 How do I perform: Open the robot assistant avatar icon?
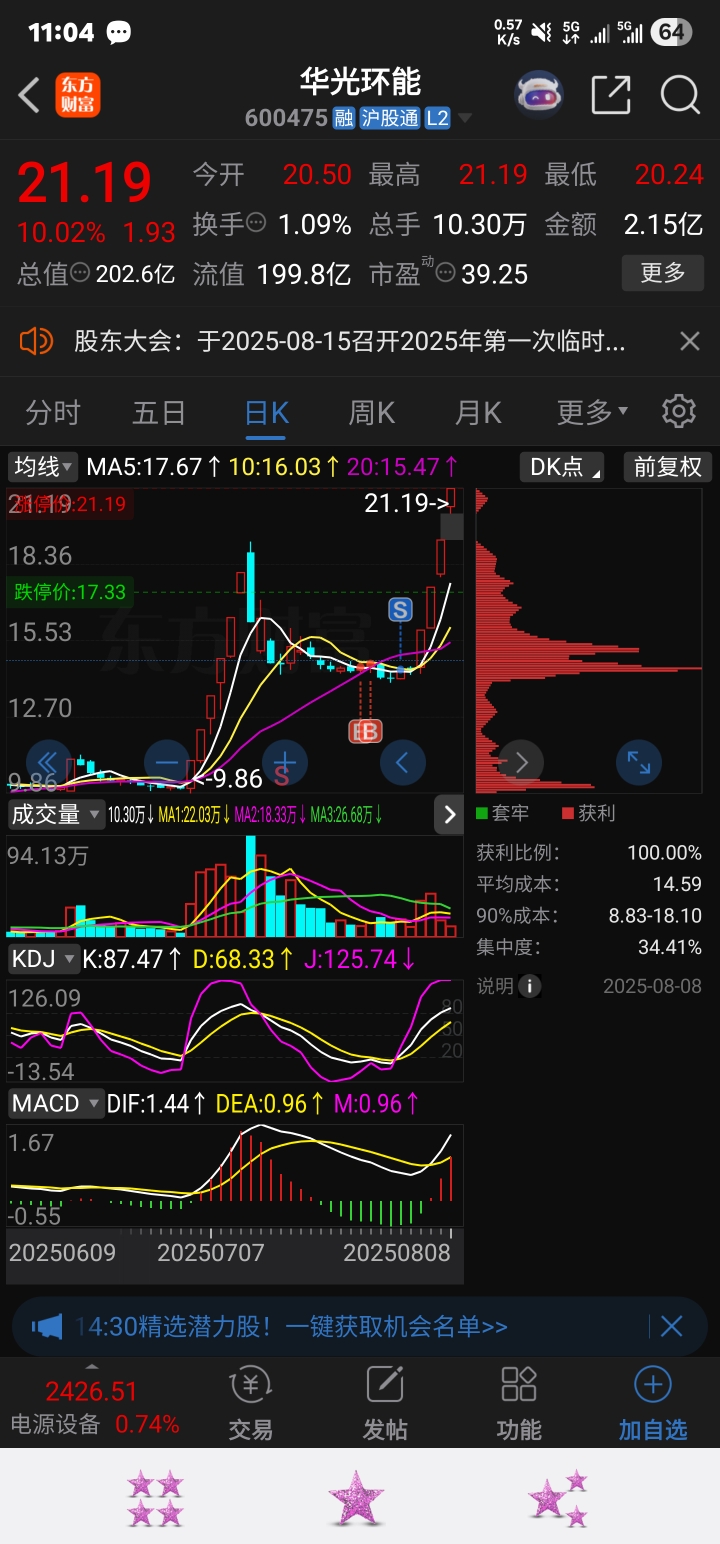point(539,95)
